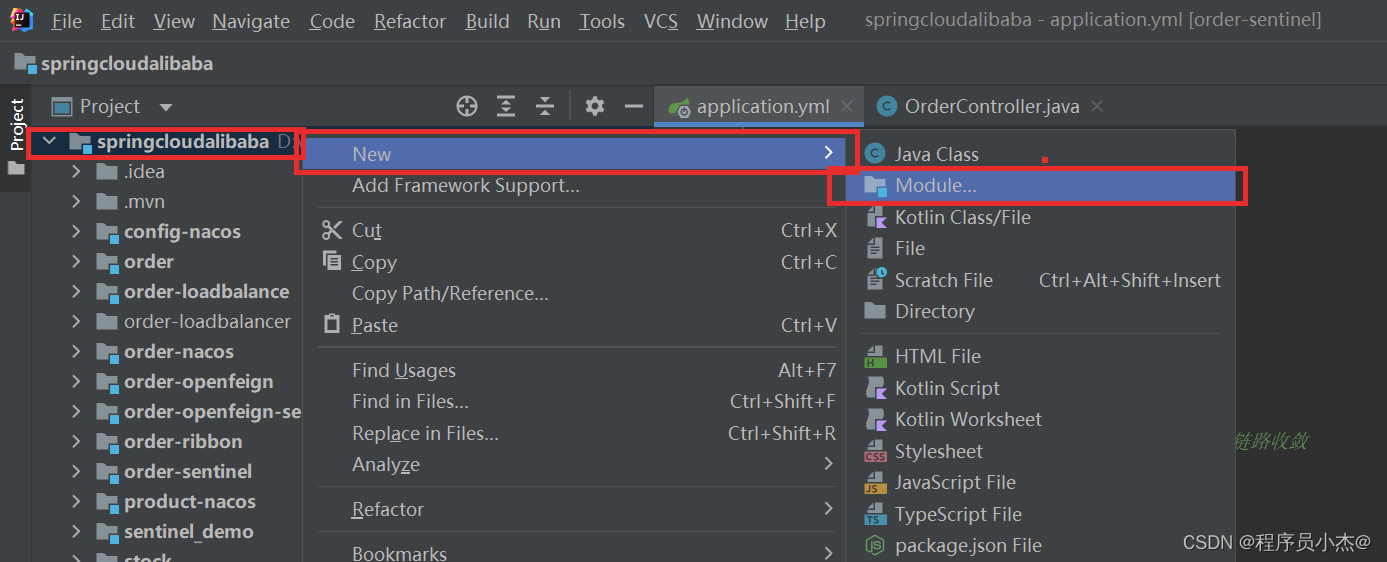
Task: Open the Analyze submenu
Action: (575, 465)
